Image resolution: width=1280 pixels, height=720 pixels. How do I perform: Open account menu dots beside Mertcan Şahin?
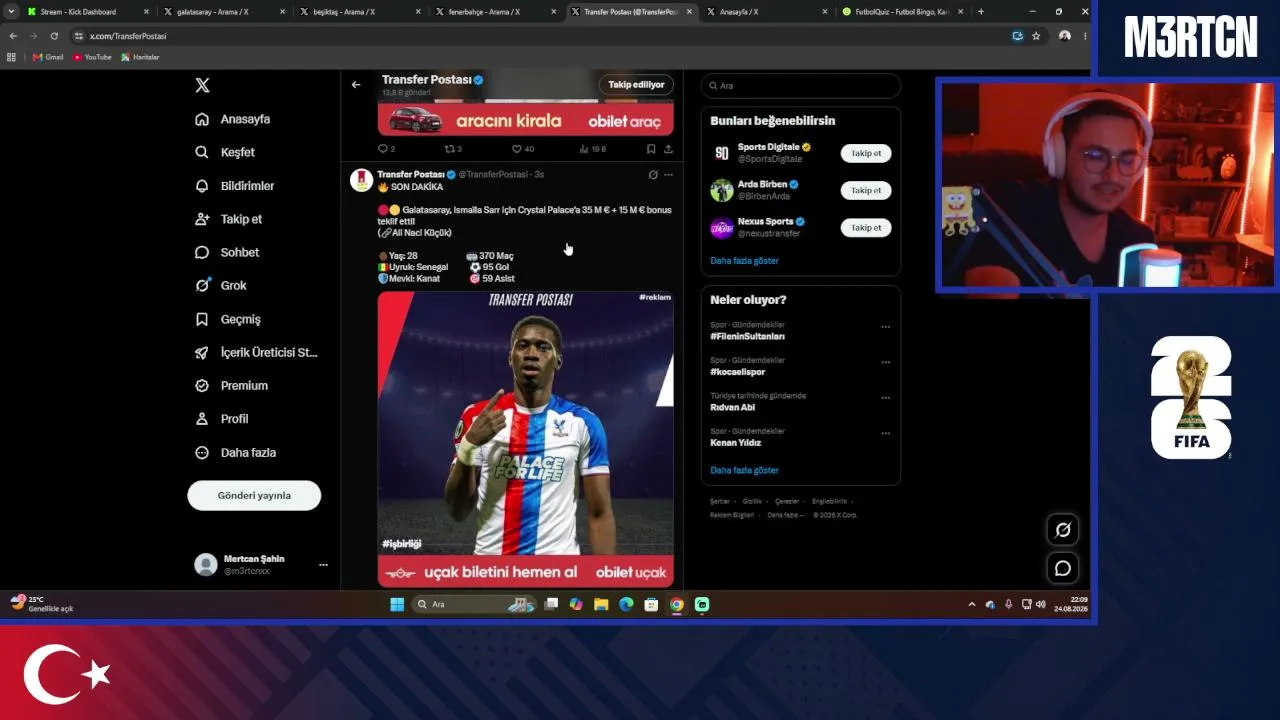(323, 565)
